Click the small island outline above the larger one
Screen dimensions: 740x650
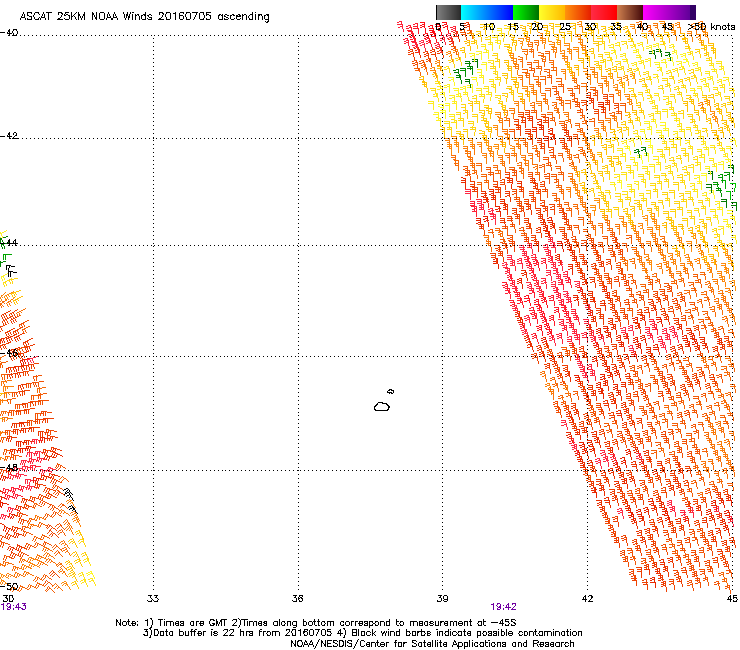point(391,391)
